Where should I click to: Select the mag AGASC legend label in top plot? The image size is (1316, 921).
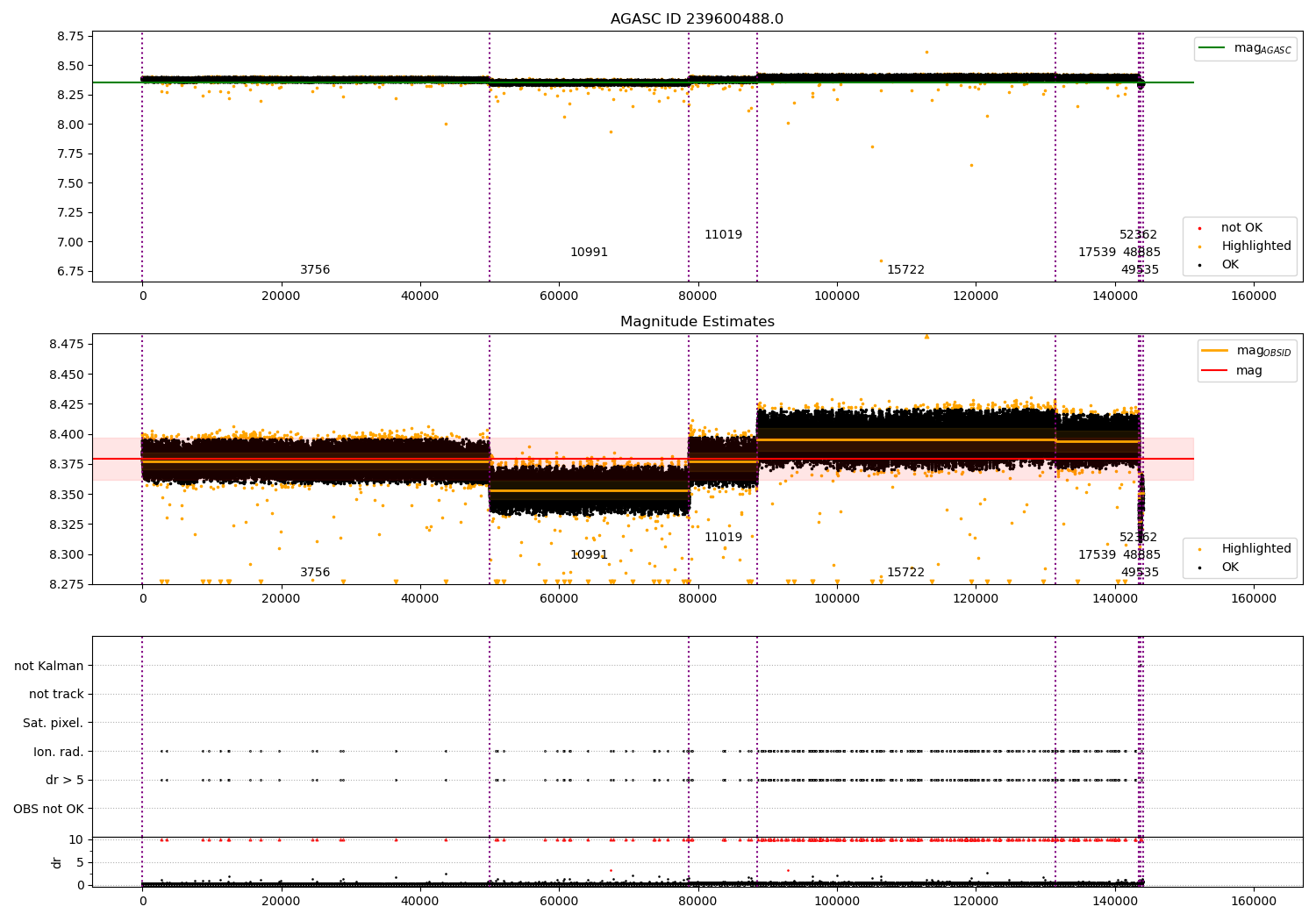(x=1262, y=48)
